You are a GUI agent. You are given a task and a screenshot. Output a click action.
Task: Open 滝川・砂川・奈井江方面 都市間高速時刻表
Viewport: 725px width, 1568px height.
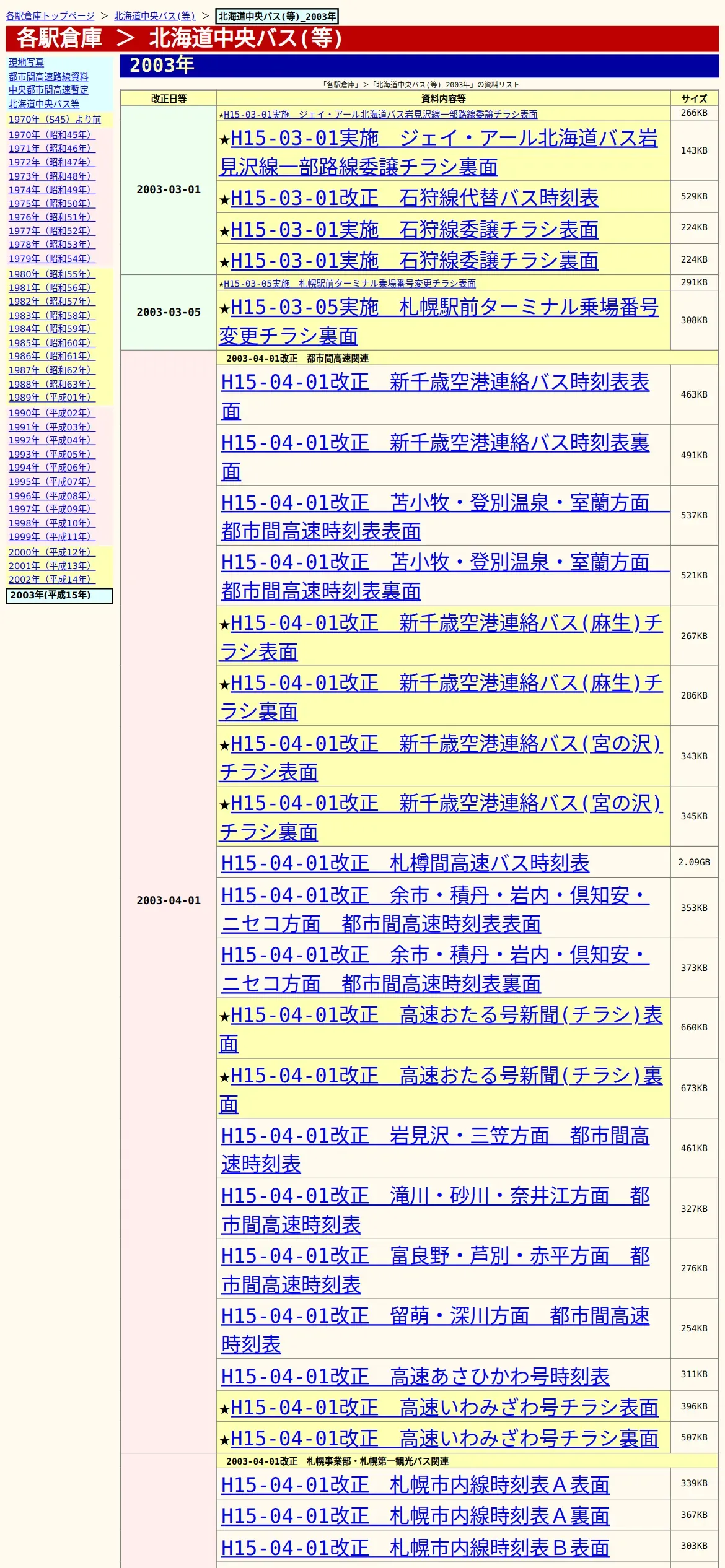coord(435,1210)
